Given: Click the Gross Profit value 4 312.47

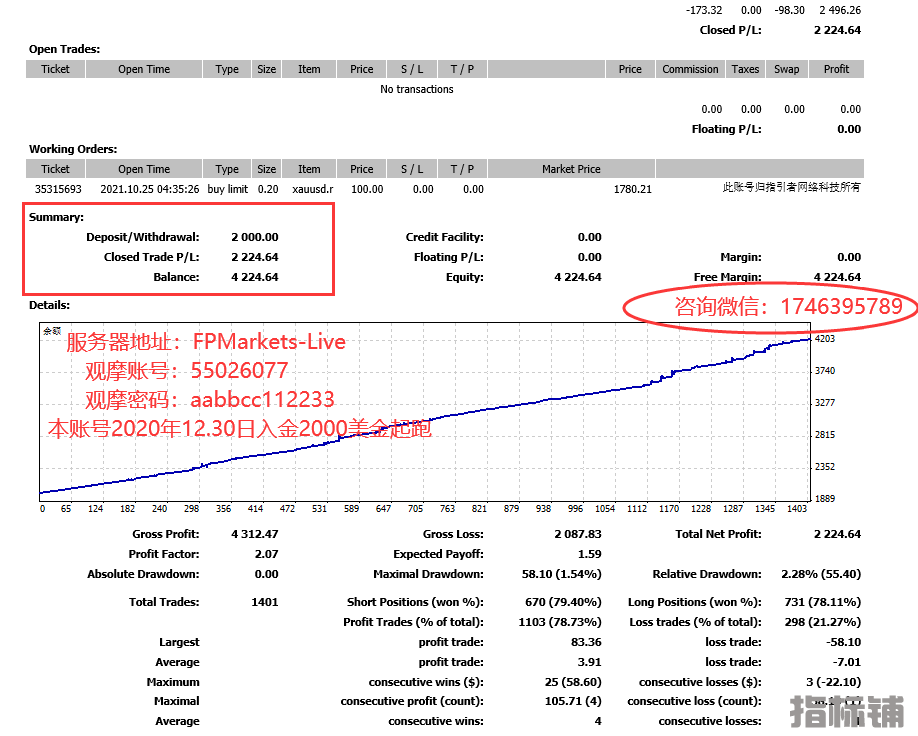Looking at the screenshot, I should point(254,534).
